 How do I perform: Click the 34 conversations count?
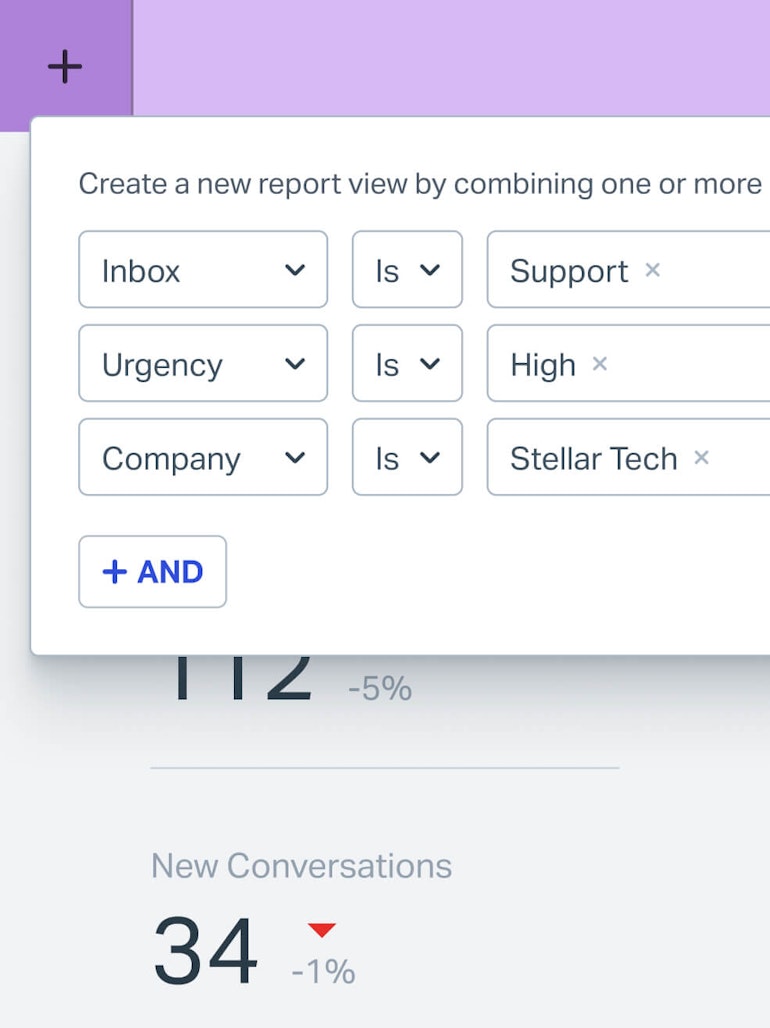click(x=205, y=952)
